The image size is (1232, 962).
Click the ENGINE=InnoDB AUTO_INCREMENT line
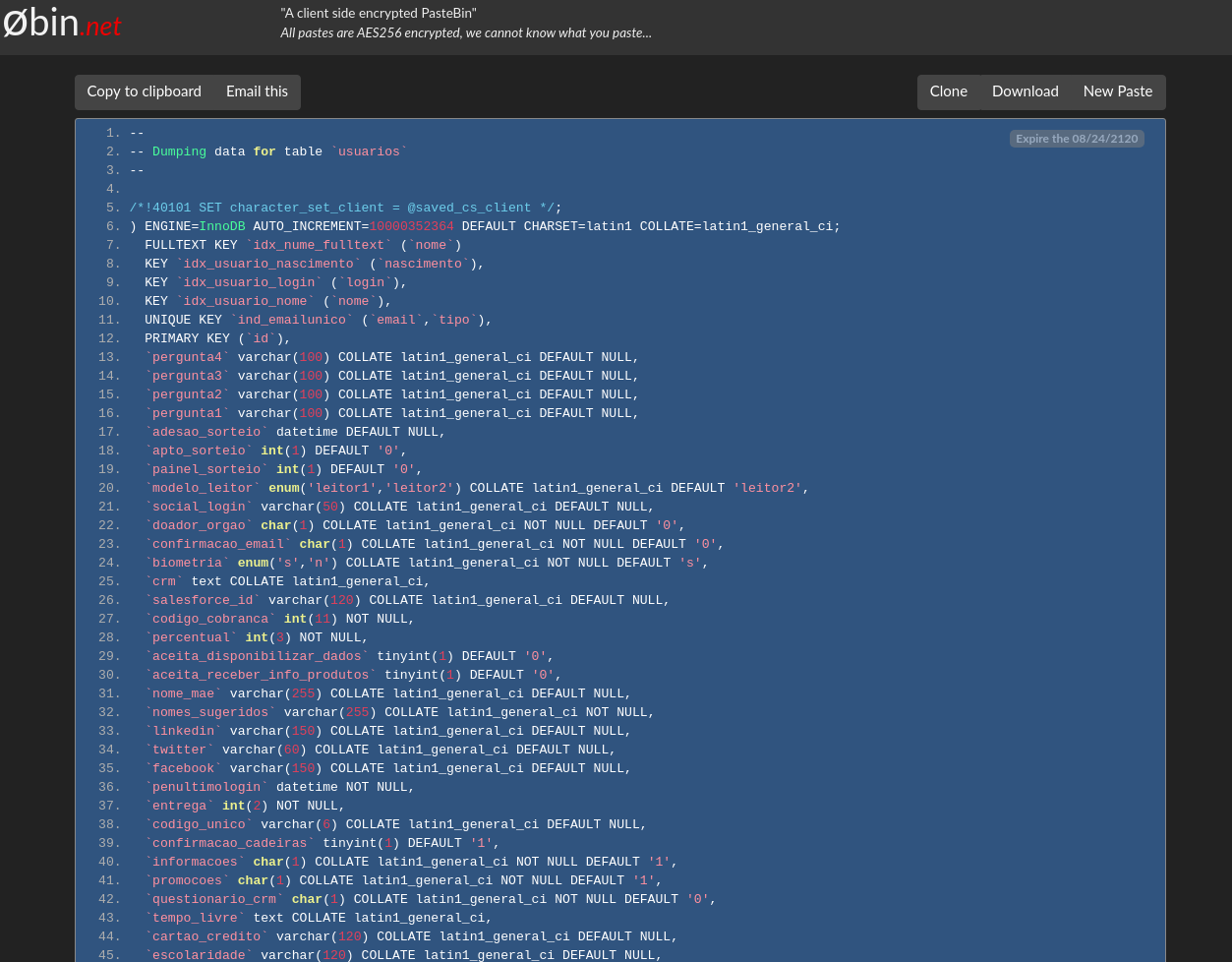(485, 226)
